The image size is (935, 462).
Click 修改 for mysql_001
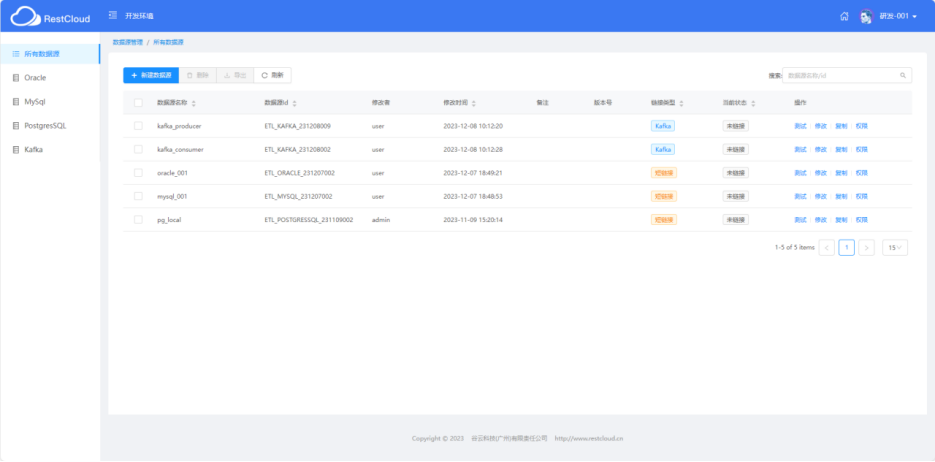point(821,196)
